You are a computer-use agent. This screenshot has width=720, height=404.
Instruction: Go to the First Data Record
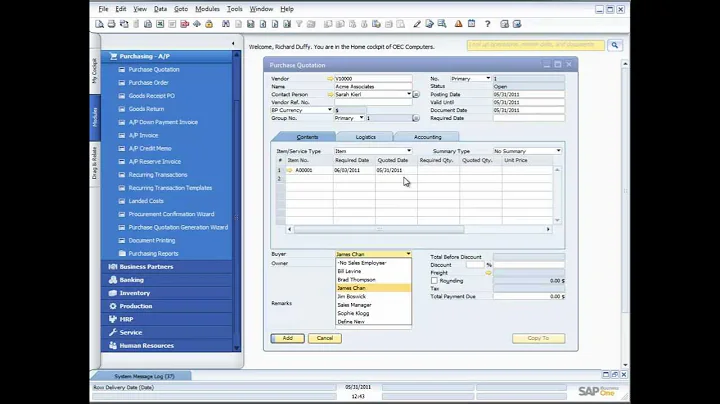251,24
